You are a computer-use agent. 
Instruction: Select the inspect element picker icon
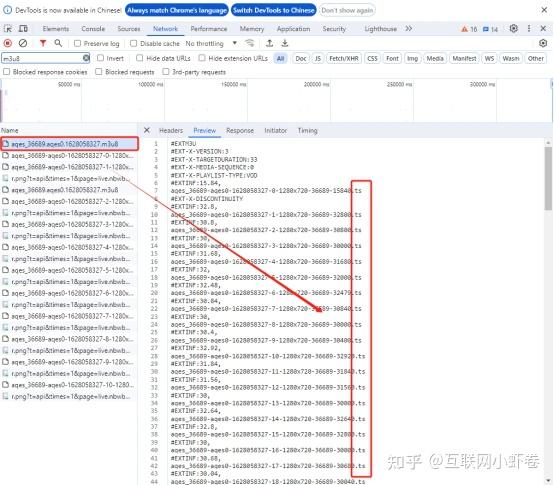pos(8,29)
